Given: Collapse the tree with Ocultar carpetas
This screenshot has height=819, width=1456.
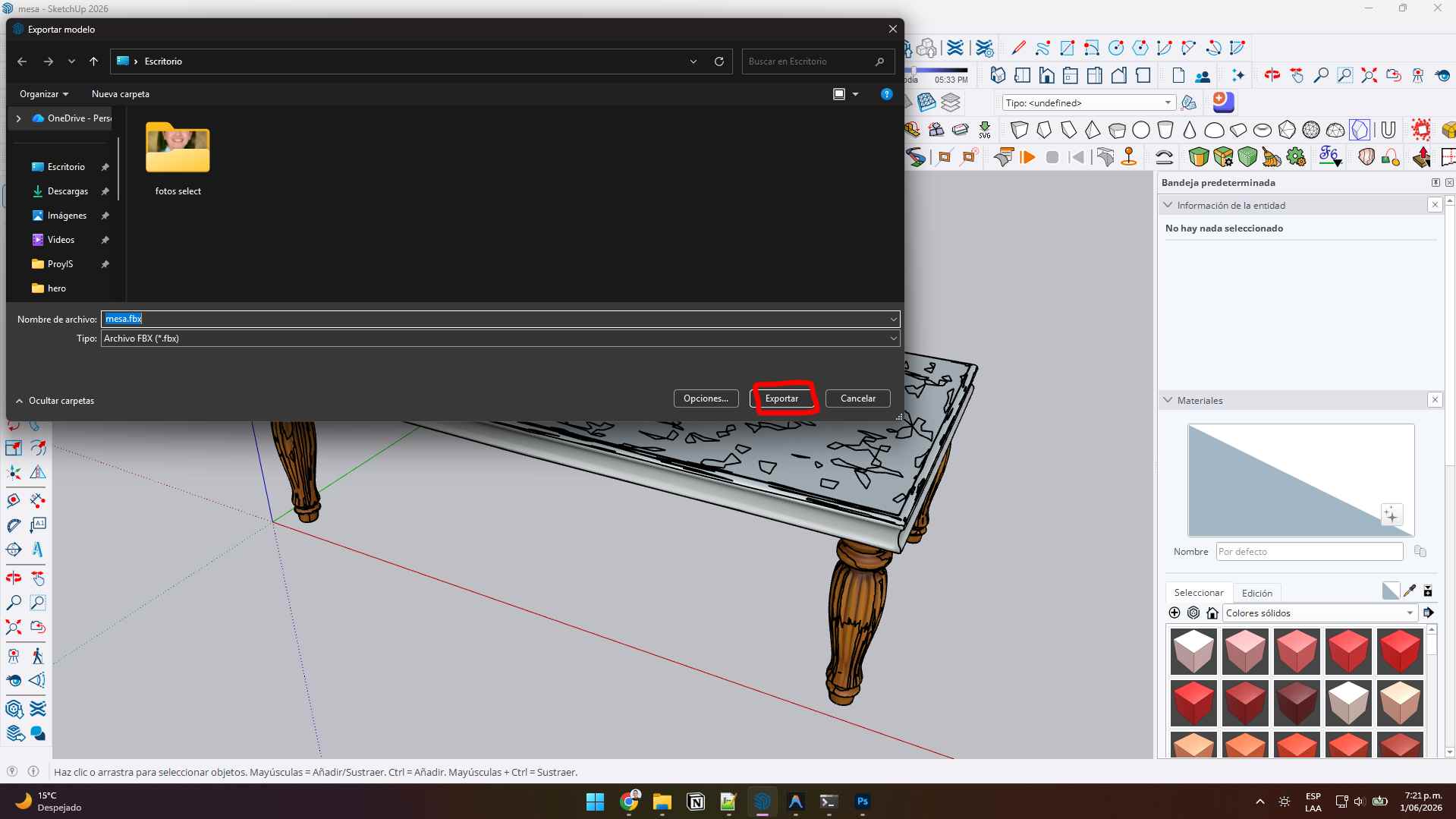Looking at the screenshot, I should (55, 401).
